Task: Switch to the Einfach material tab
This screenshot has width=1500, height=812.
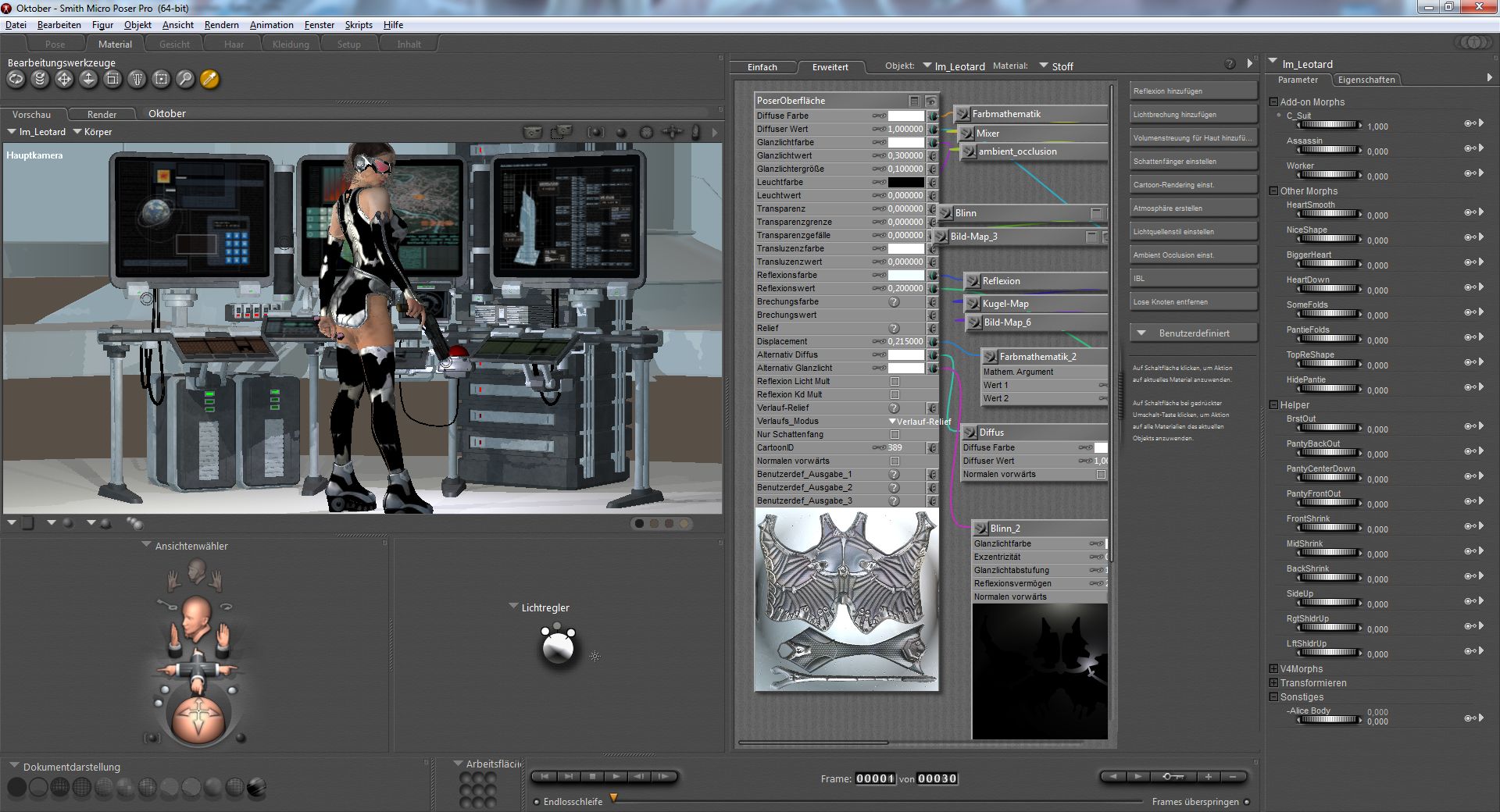Action: (x=762, y=67)
